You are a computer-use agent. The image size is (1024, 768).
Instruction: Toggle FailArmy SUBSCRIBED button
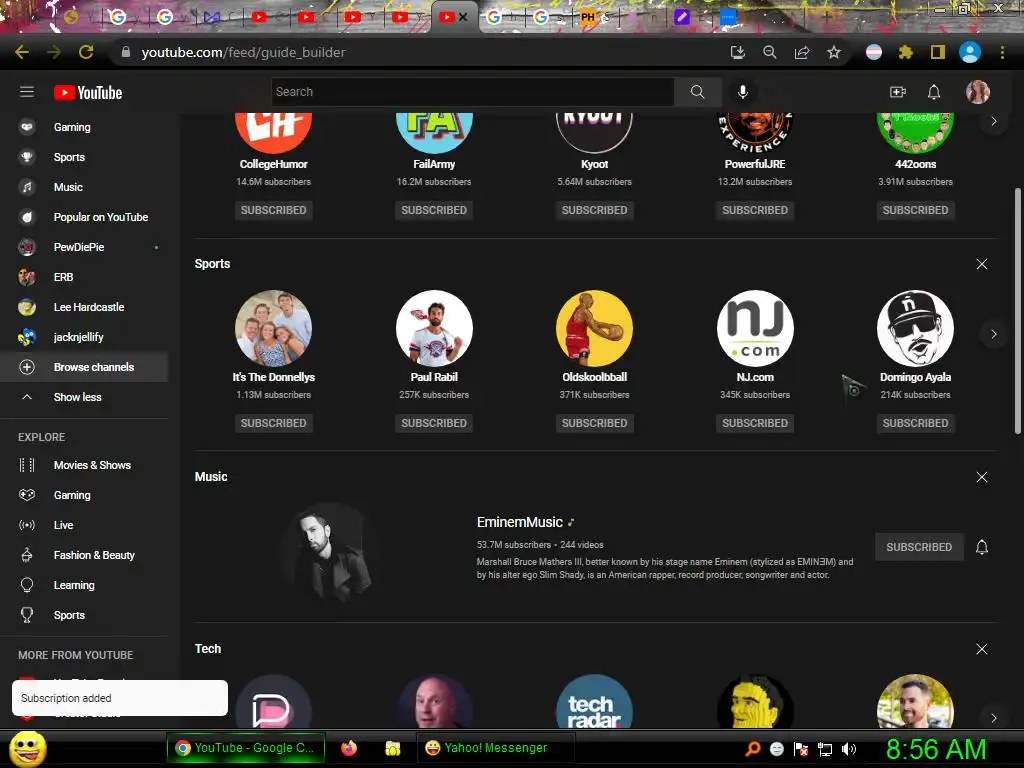point(434,210)
